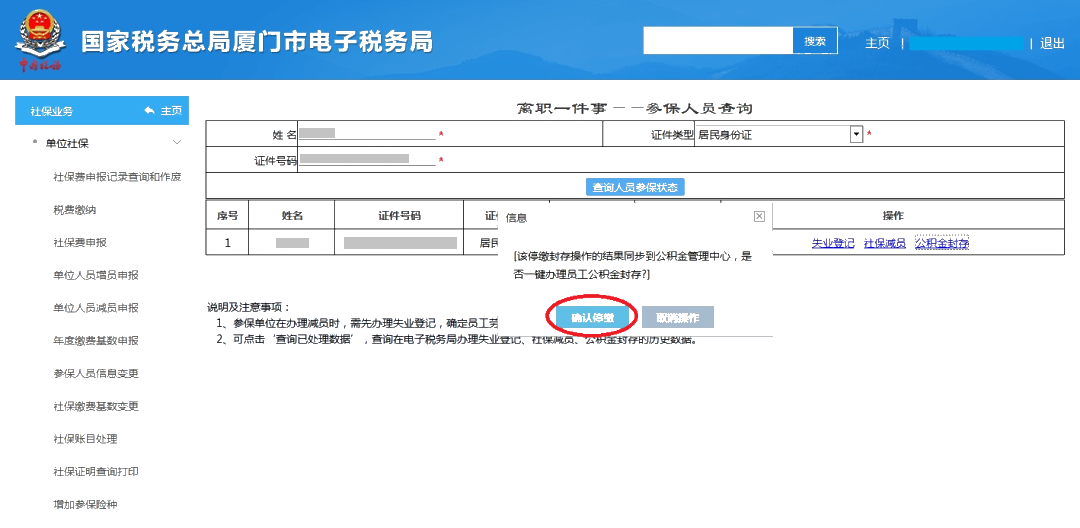Collapse the 单位社保 section chevron
The image size is (1080, 528).
(177, 143)
